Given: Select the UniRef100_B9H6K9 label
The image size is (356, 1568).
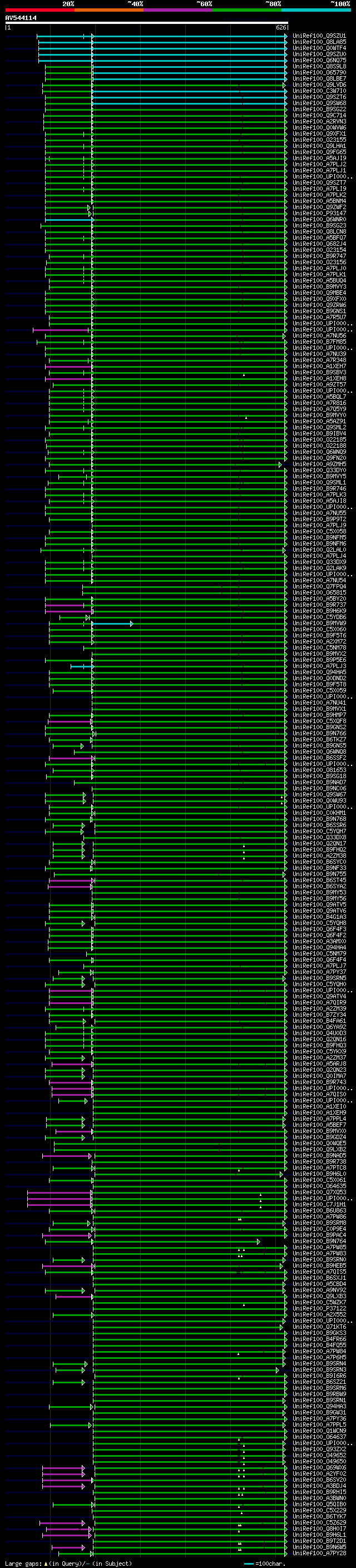Looking at the screenshot, I should (x=319, y=611).
